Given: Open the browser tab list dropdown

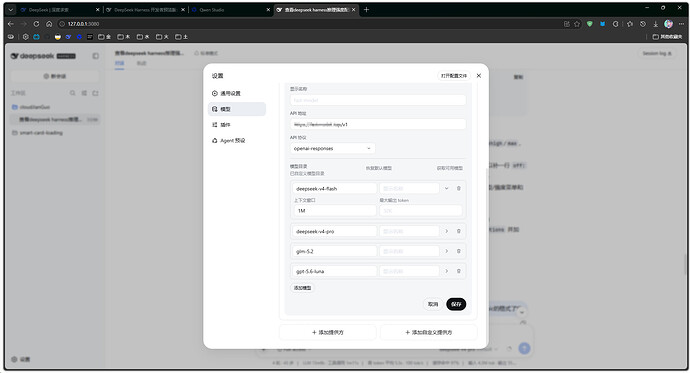Looking at the screenshot, I should (11, 10).
